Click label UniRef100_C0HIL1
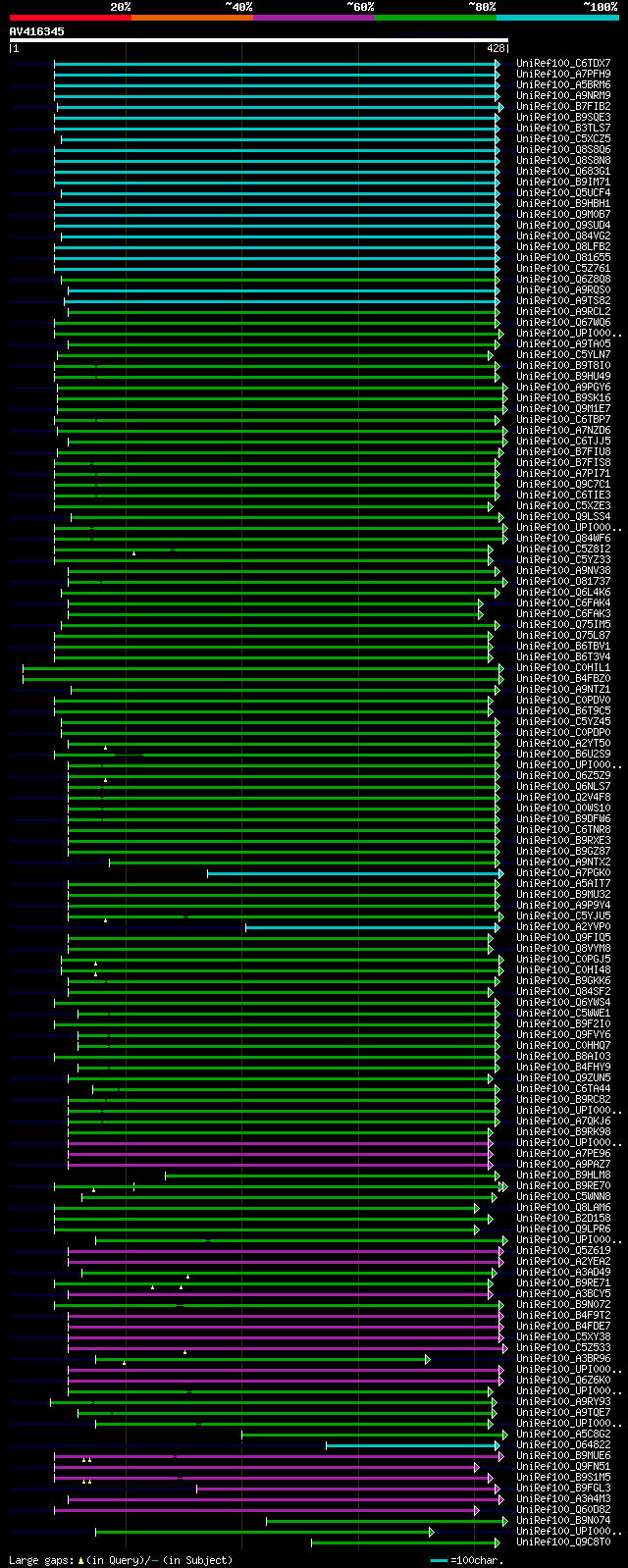This screenshot has width=628, height=1568. click(x=563, y=668)
